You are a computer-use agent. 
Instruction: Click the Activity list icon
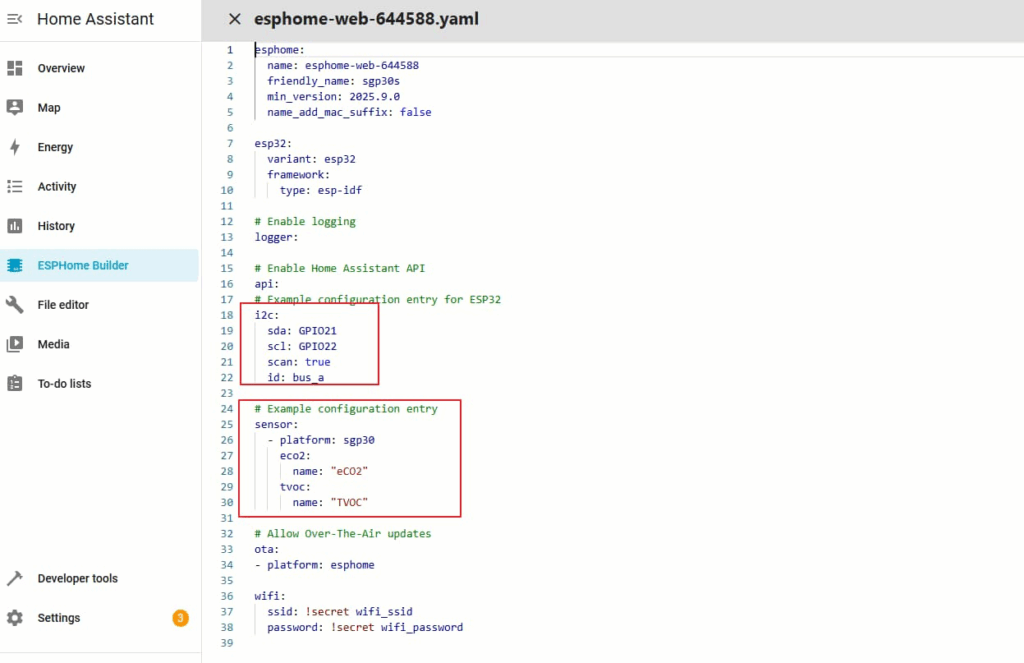click(15, 187)
